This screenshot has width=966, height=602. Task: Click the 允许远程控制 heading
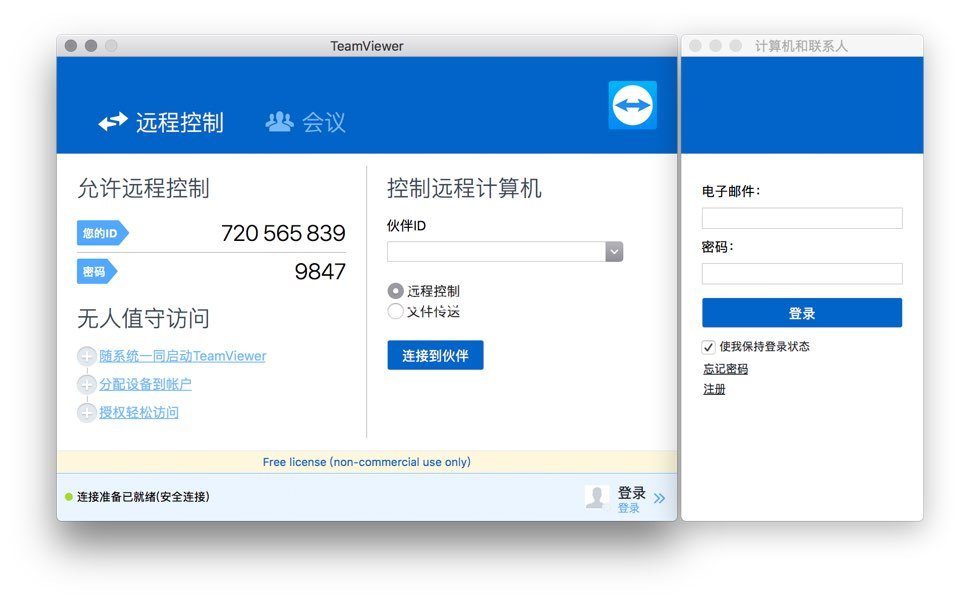click(144, 188)
